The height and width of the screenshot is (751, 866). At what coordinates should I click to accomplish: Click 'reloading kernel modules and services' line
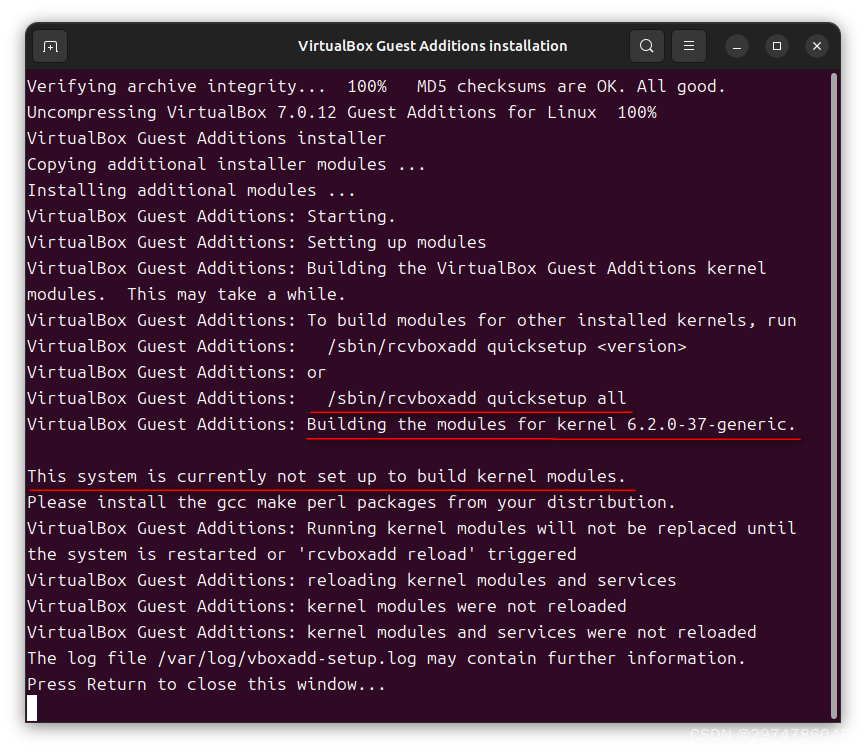tap(351, 580)
